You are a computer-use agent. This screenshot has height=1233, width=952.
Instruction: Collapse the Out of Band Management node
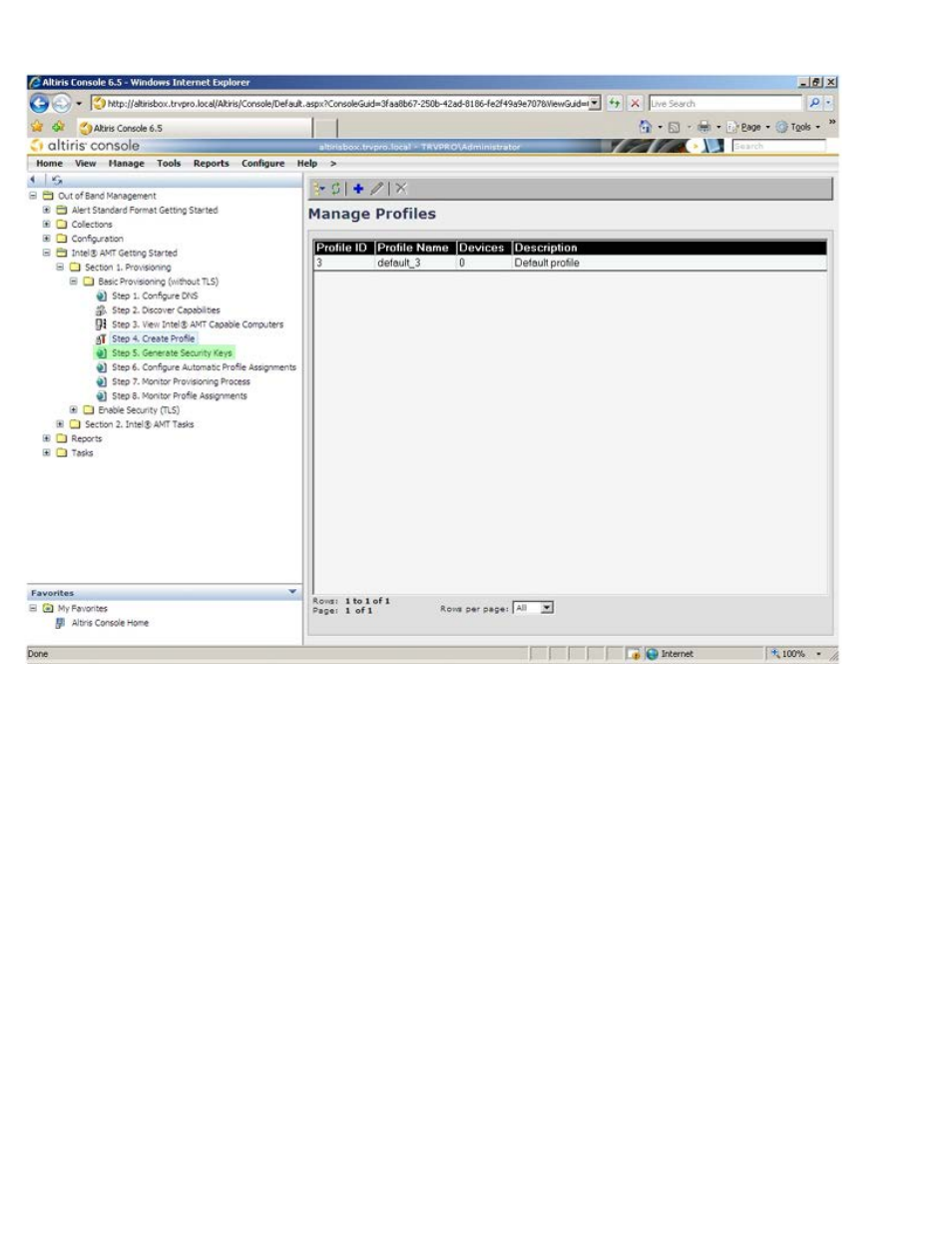[33, 196]
